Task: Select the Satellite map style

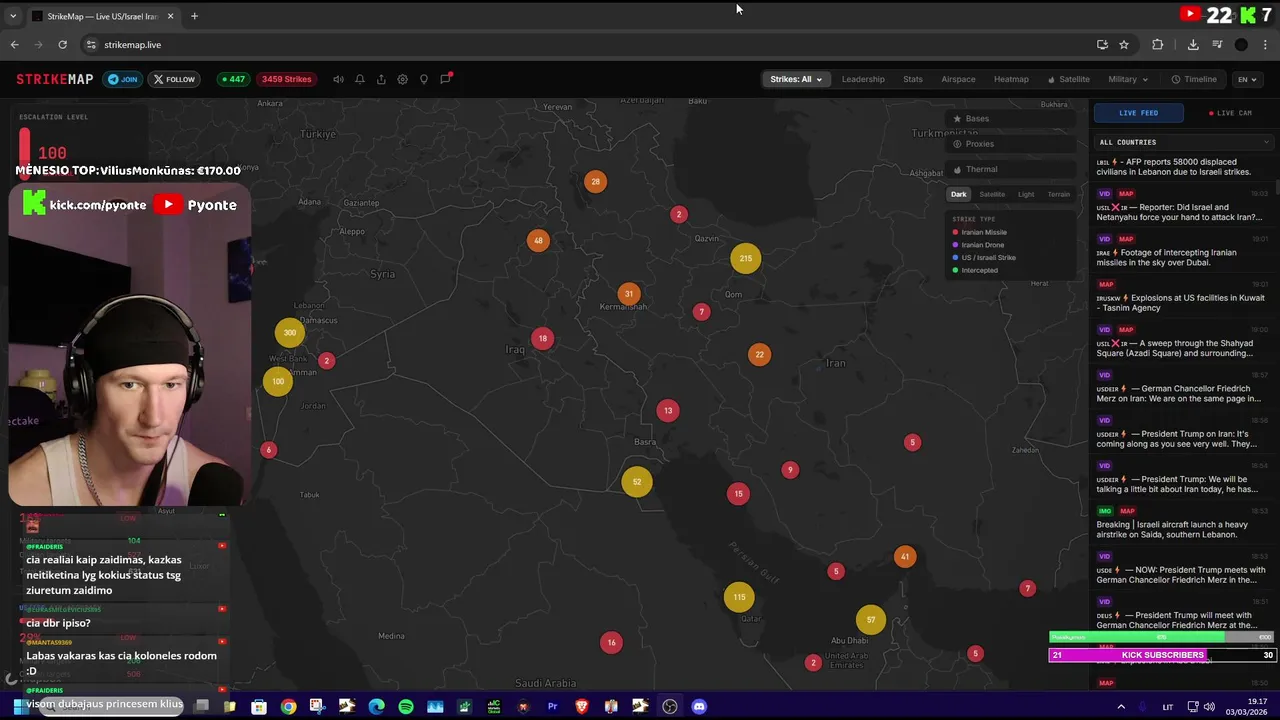Action: pos(992,194)
